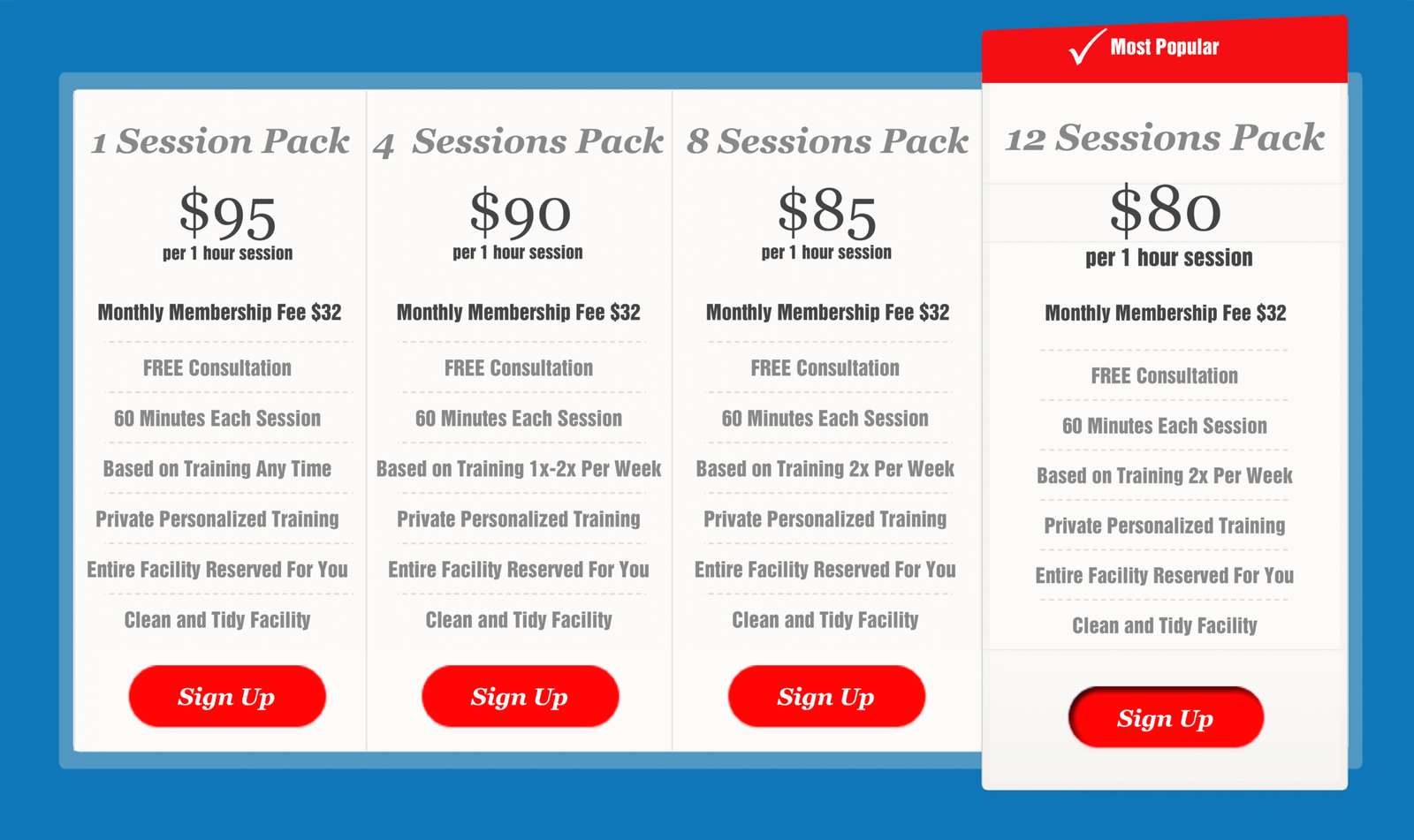Click Clean and Tidy Facility in the 1 Session Pack
Image resolution: width=1414 pixels, height=840 pixels.
[217, 620]
